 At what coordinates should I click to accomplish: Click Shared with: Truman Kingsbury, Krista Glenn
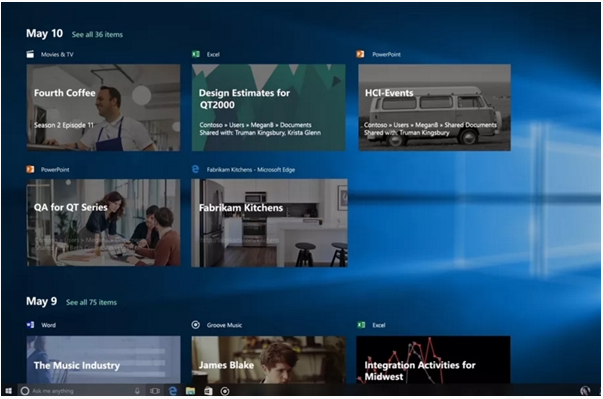pyautogui.click(x=260, y=133)
